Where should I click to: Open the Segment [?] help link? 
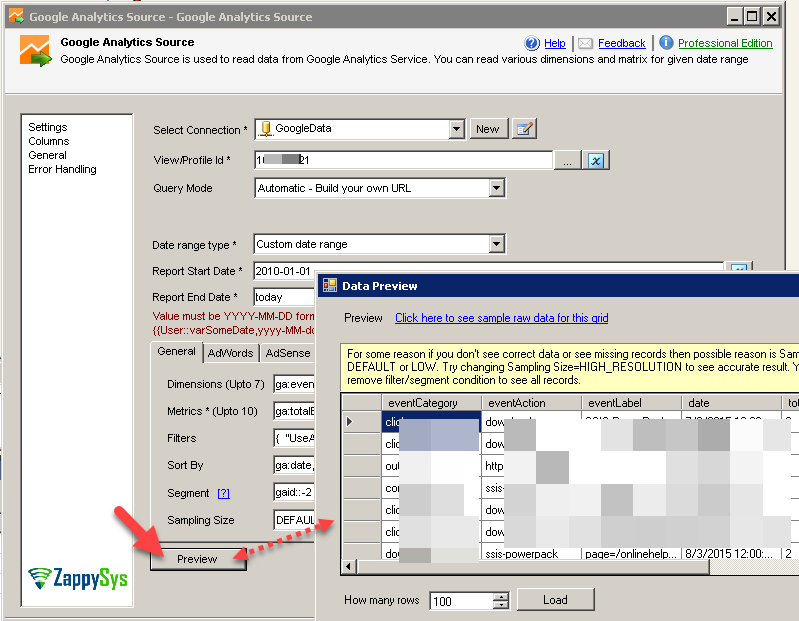[x=223, y=494]
